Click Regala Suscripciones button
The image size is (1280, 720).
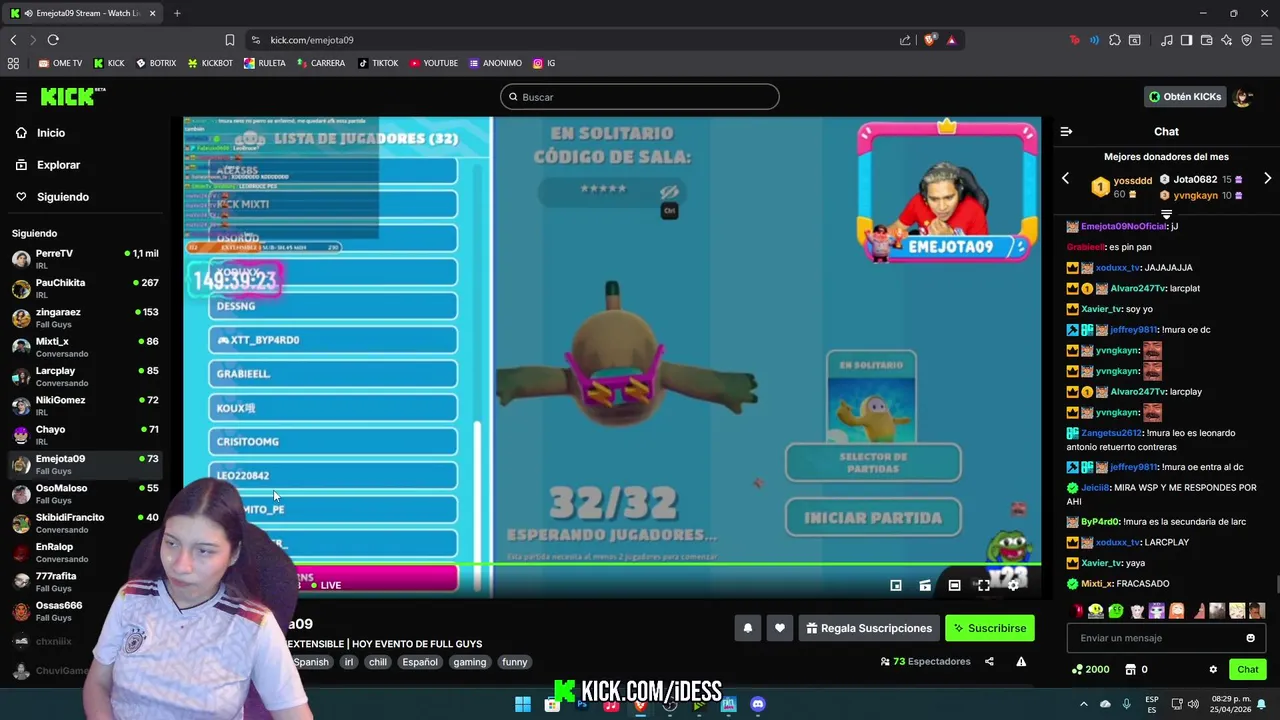pyautogui.click(x=869, y=628)
